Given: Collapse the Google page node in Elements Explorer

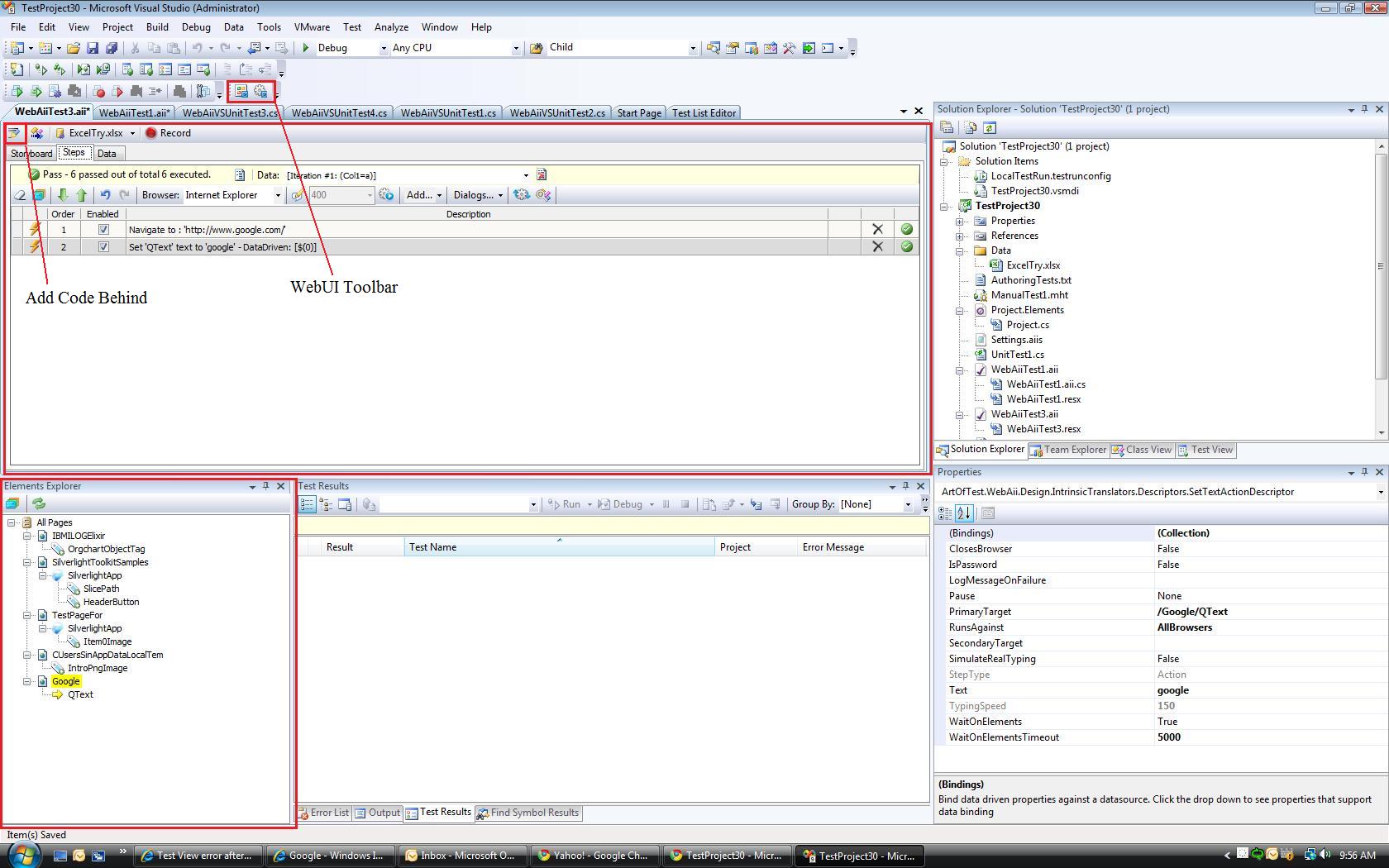Looking at the screenshot, I should tap(27, 681).
